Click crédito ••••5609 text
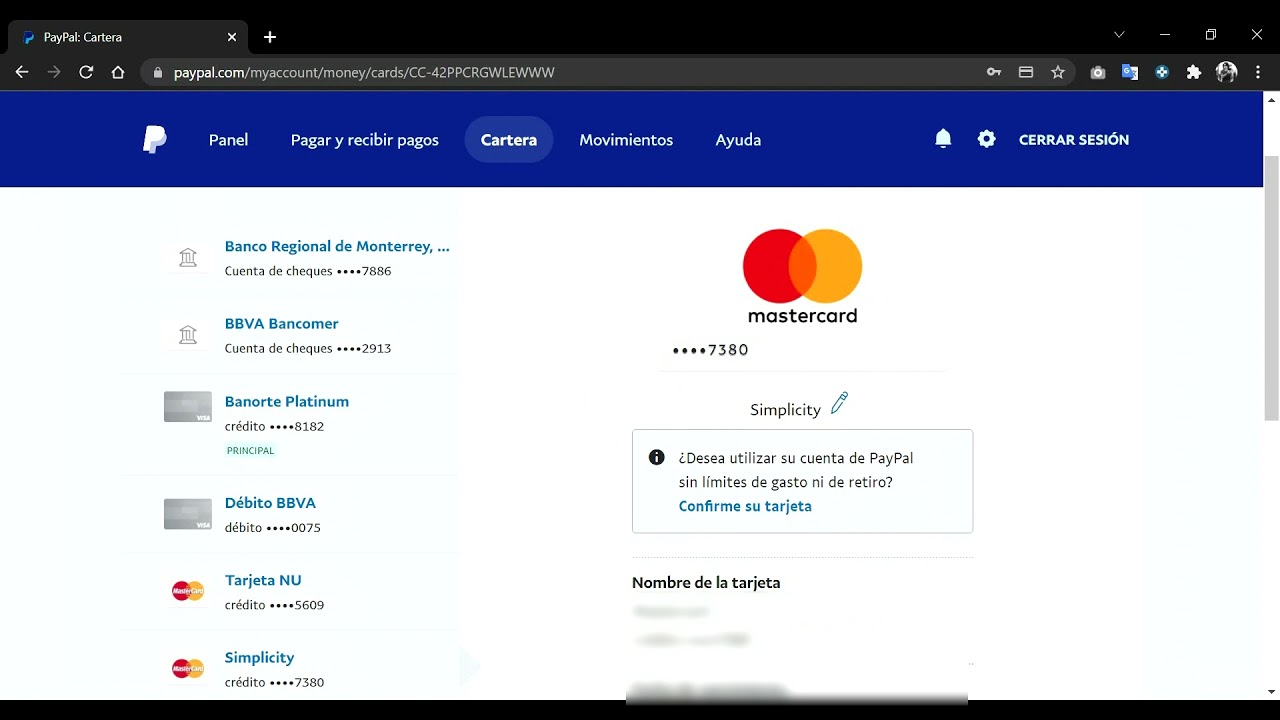1280x720 pixels. click(274, 605)
